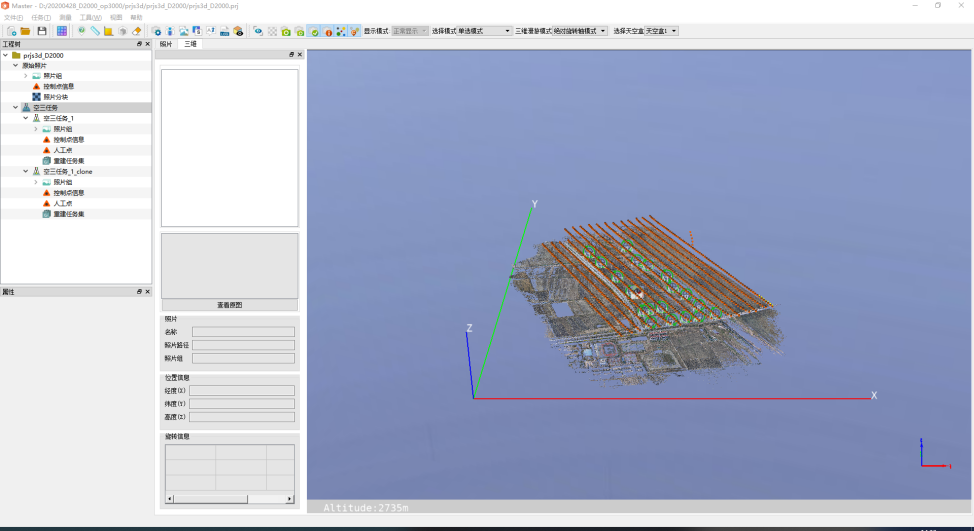Viewport: 974px width, 531px height.
Task: Open the 选择天空盒 skybox dropdown
Action: [661, 31]
